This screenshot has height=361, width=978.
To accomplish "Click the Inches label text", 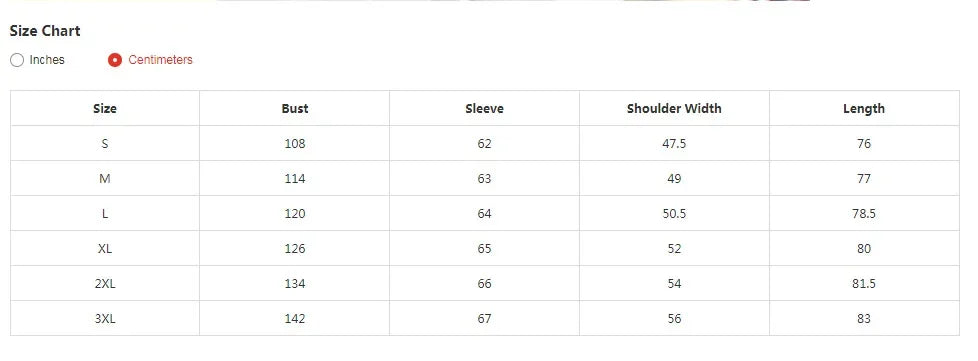I will click(47, 60).
